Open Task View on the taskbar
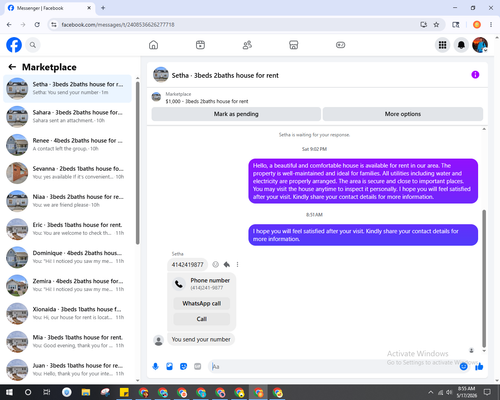Screen dimensions: 500x400 tap(47, 392)
